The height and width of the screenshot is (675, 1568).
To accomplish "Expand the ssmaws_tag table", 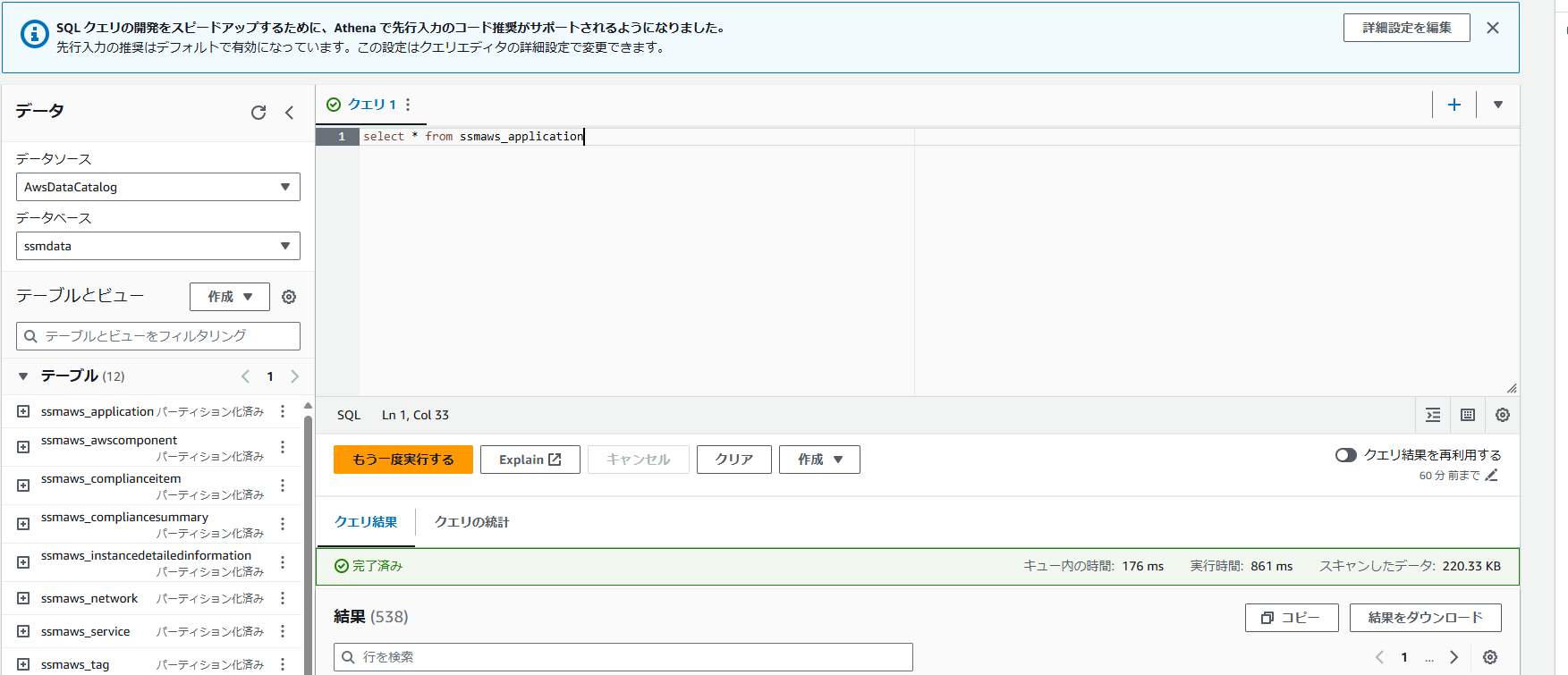I will pyautogui.click(x=23, y=664).
